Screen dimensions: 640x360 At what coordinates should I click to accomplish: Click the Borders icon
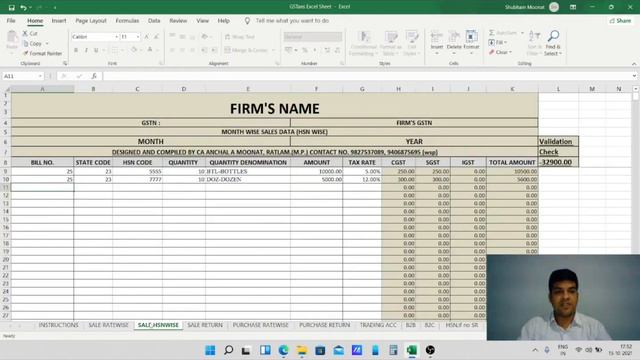[x=115, y=50]
